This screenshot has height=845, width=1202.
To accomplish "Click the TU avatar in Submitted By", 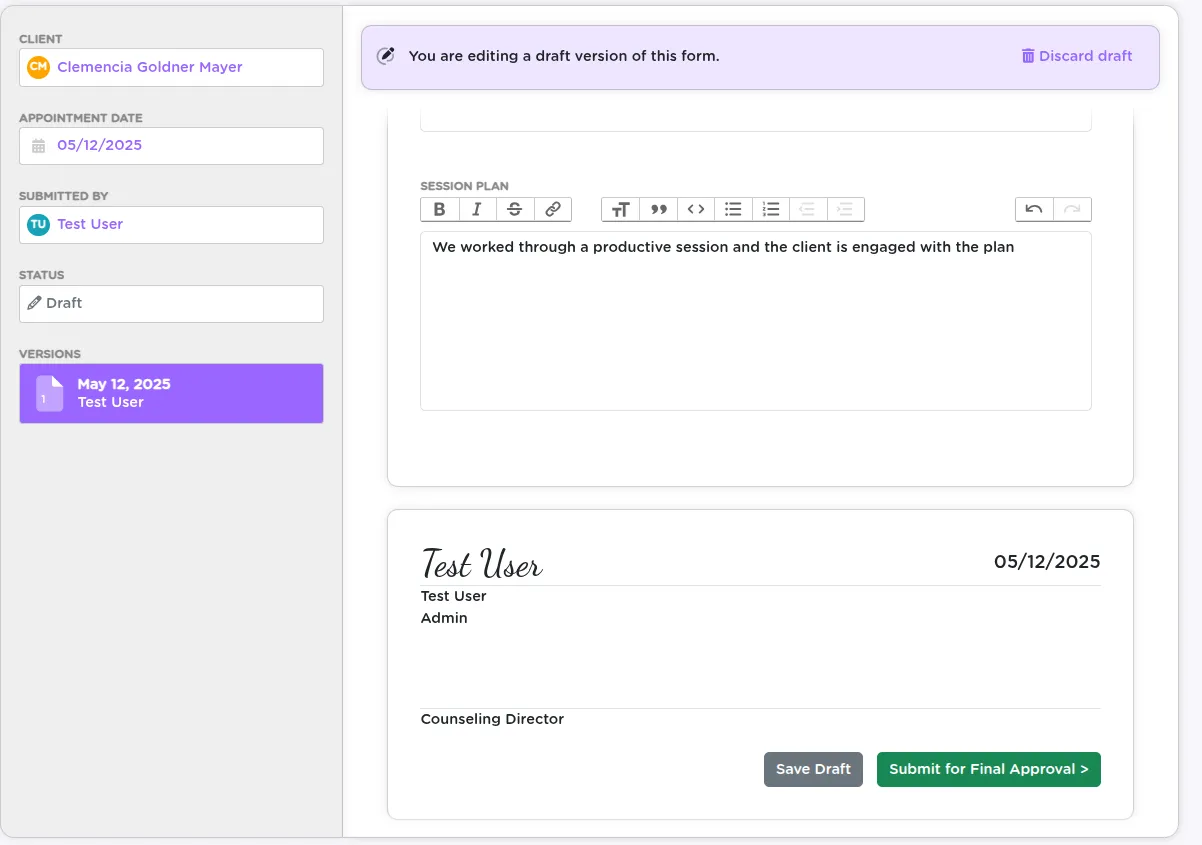I will [38, 224].
